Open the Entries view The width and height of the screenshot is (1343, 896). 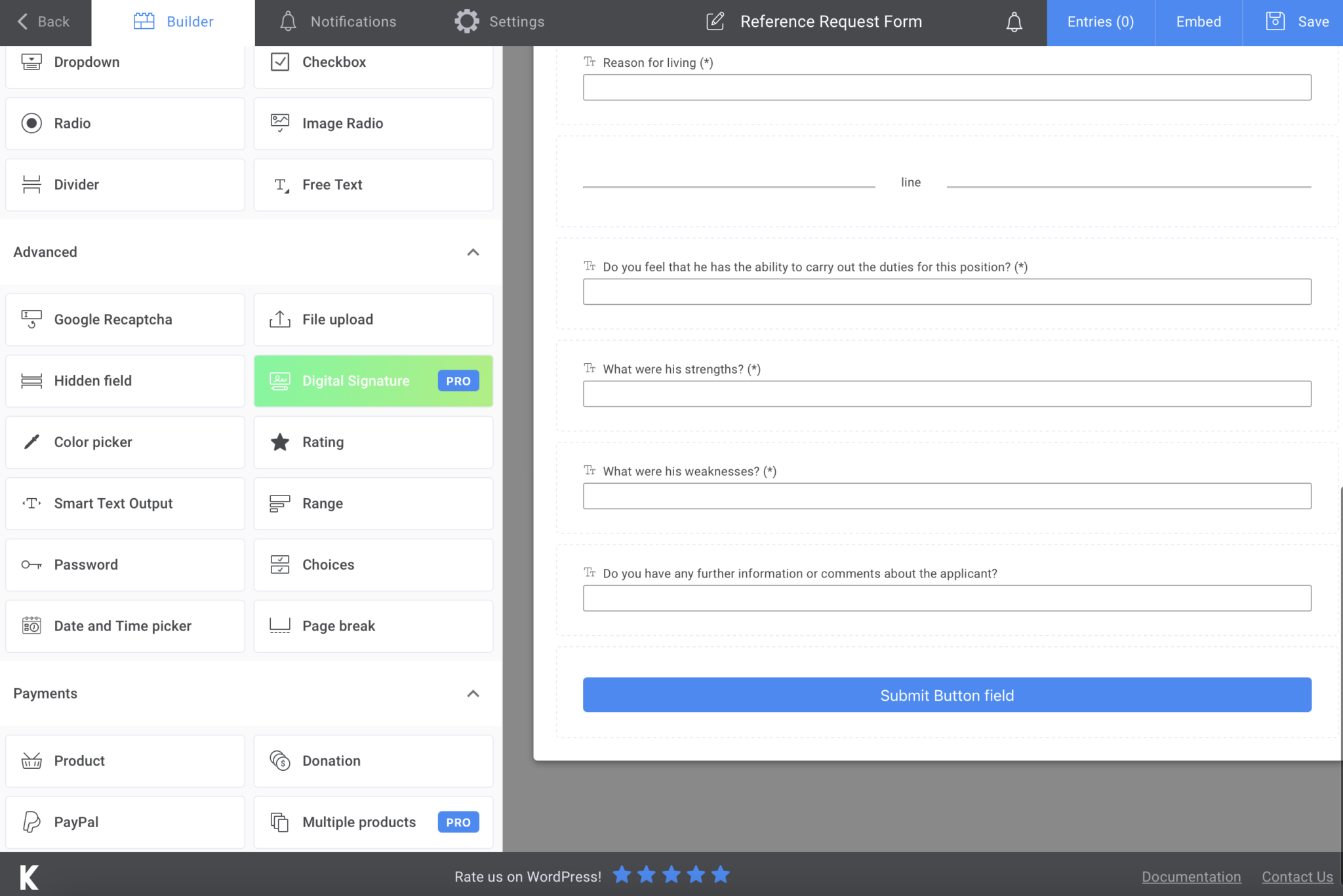[x=1100, y=22]
